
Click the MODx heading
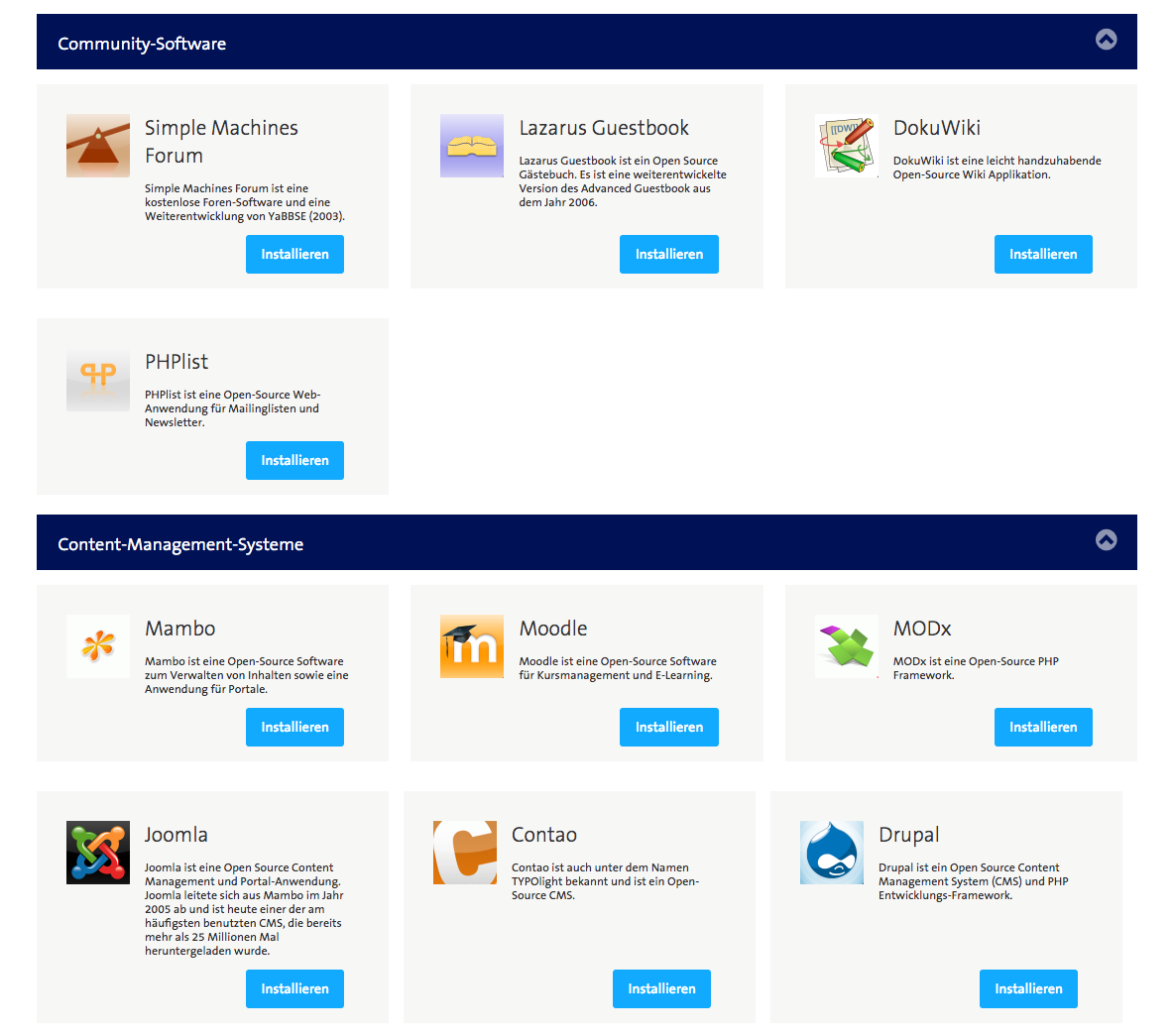pyautogui.click(x=922, y=628)
